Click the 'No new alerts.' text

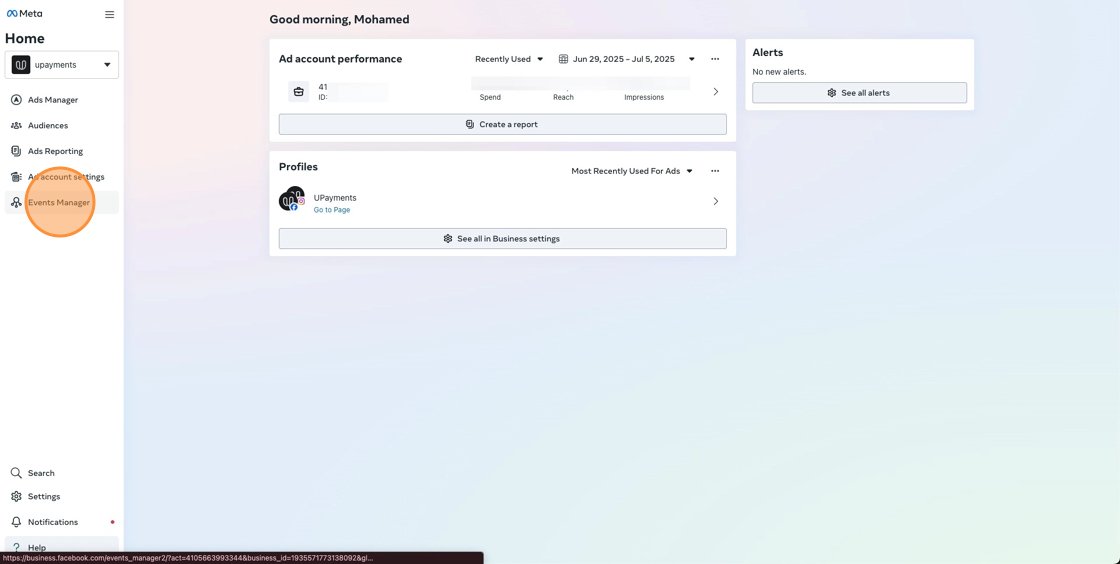[x=779, y=72]
